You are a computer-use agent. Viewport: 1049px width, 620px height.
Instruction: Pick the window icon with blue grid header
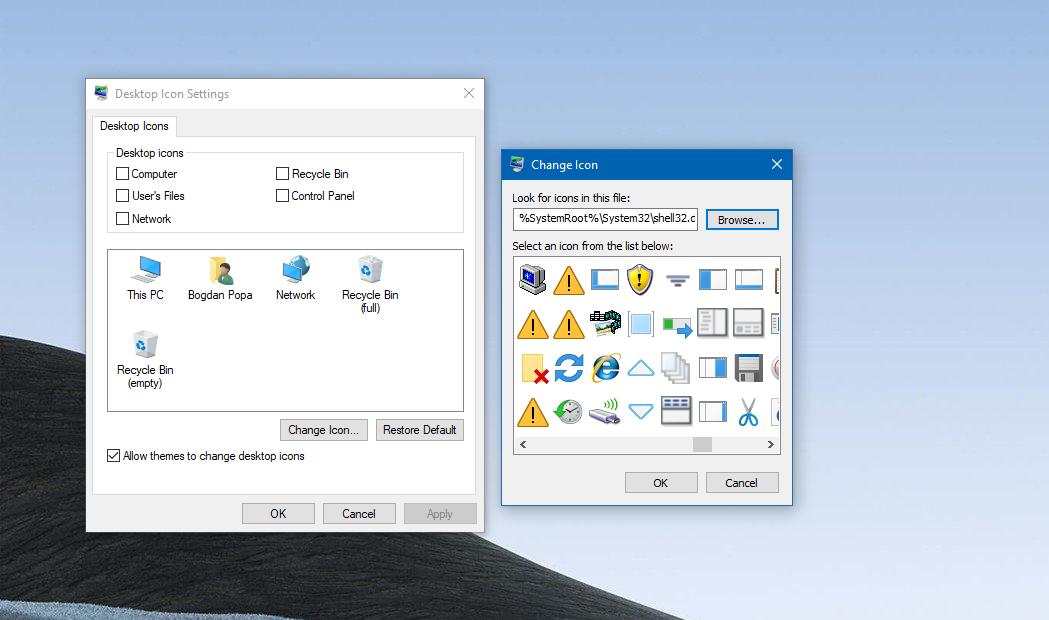pyautogui.click(x=676, y=411)
